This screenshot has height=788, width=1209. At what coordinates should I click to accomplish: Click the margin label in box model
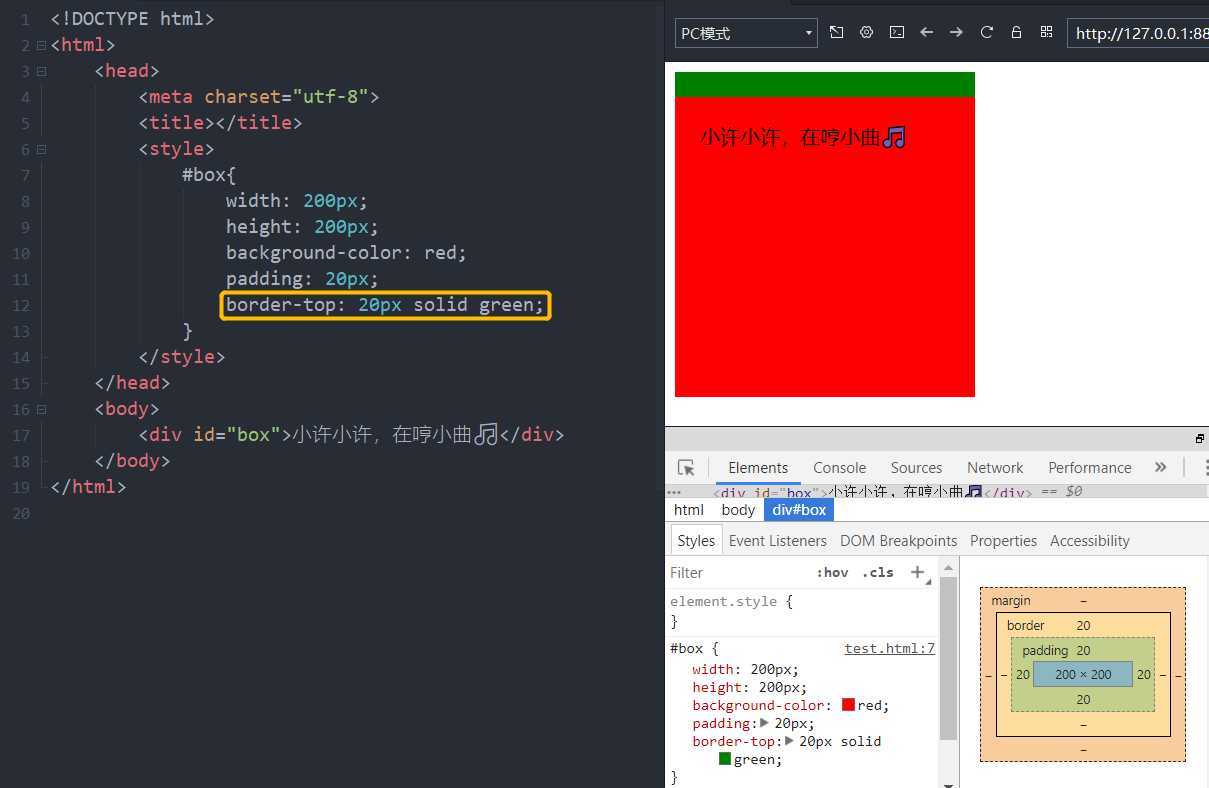1010,600
